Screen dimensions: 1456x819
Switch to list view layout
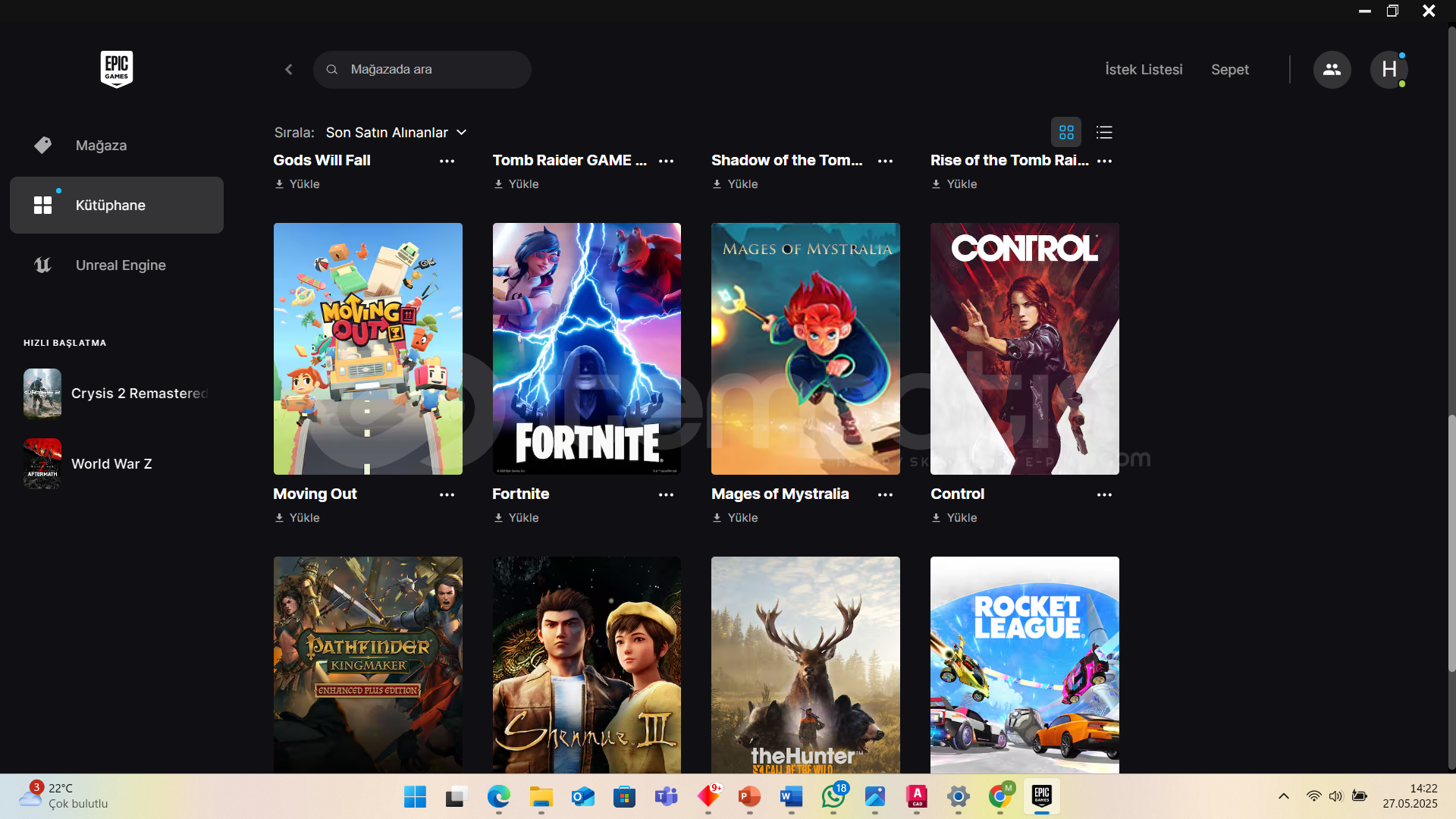click(1104, 133)
